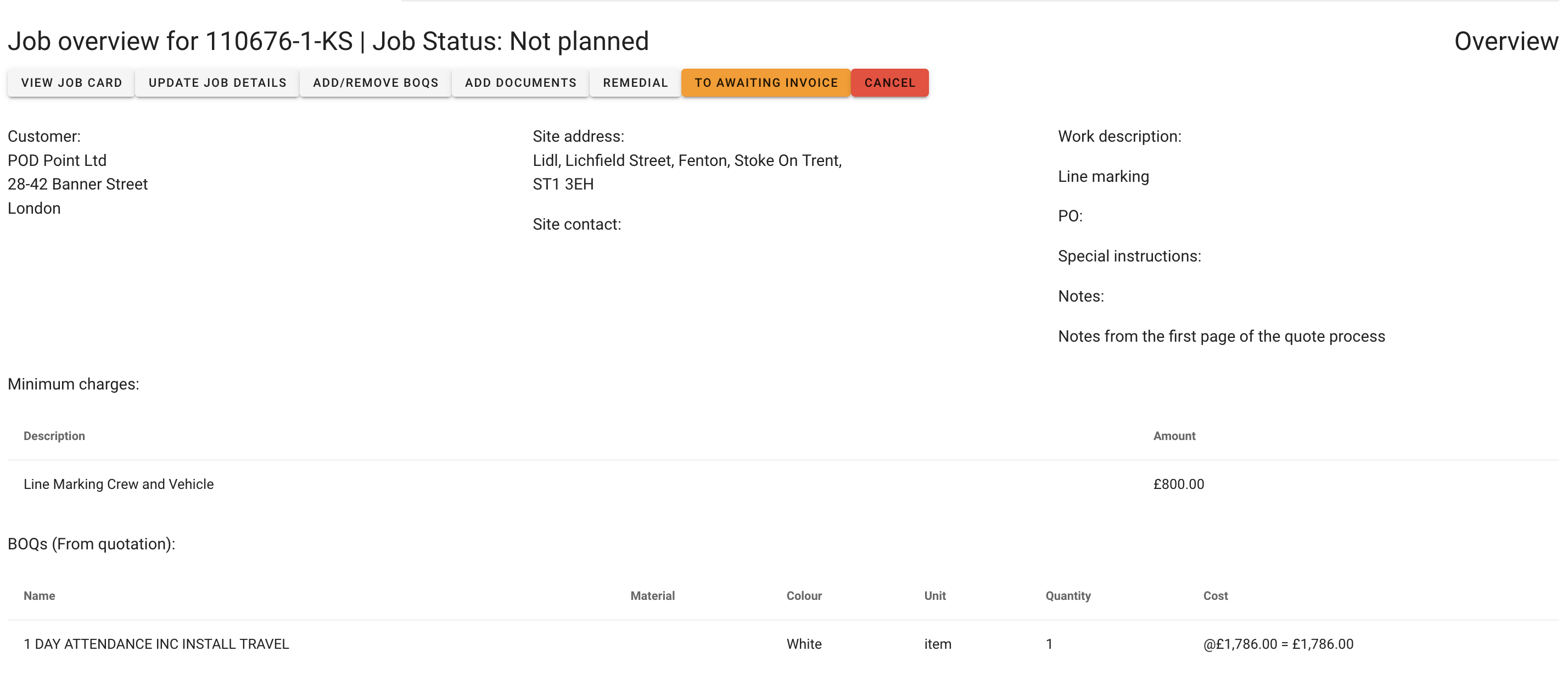Image resolution: width=1568 pixels, height=679 pixels.
Task: Click the Material column header
Action: coord(652,595)
